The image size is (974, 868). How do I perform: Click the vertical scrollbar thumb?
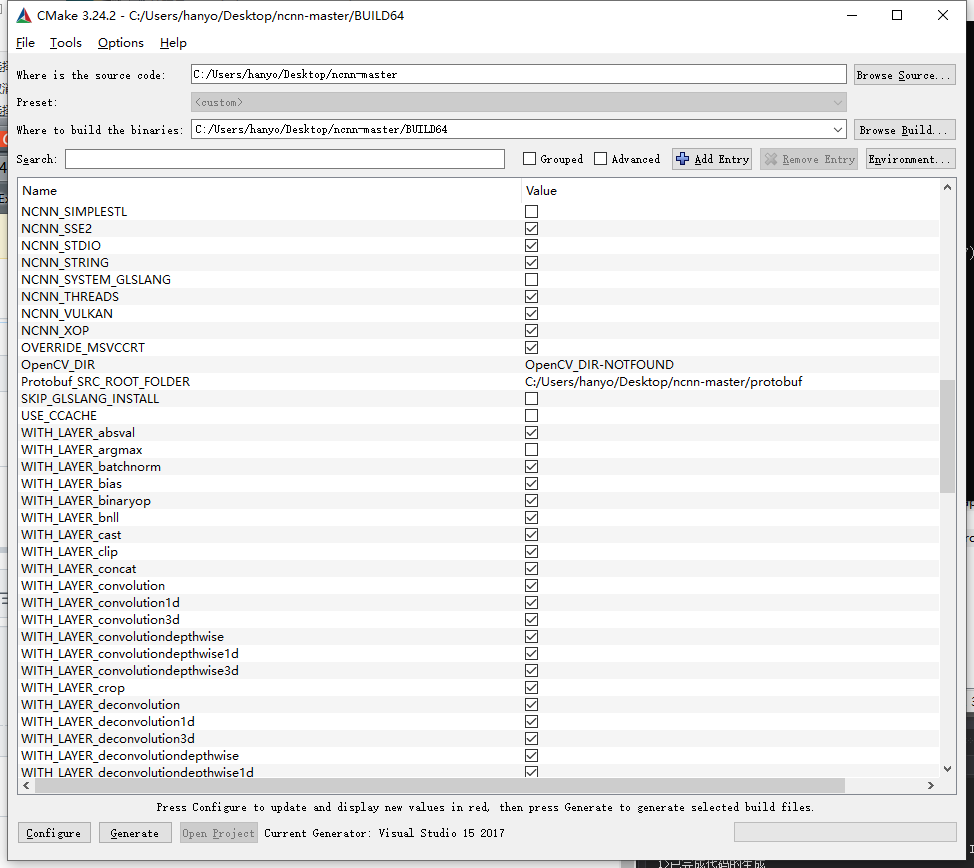point(947,436)
